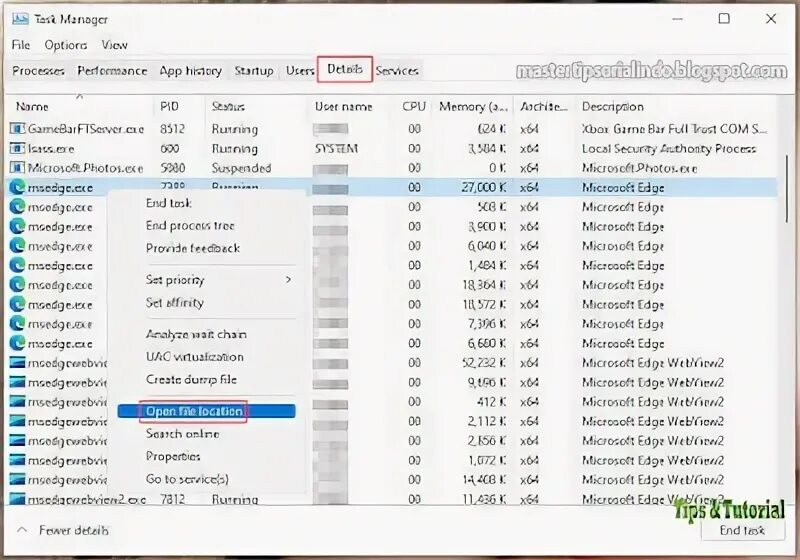The image size is (800, 560).
Task: Select Set affinity in context menu
Action: click(174, 302)
